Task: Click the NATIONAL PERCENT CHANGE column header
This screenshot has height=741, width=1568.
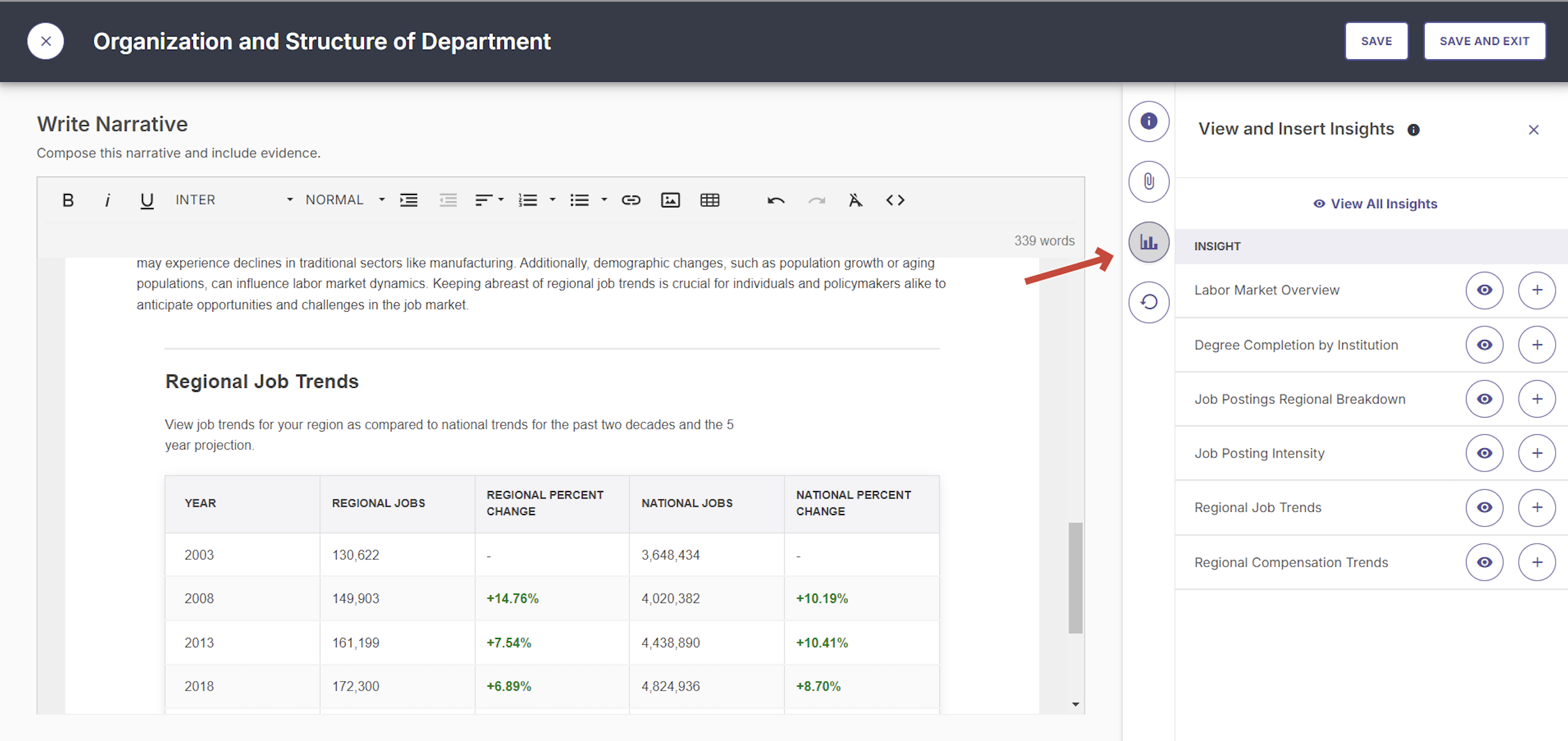Action: pyautogui.click(x=861, y=503)
